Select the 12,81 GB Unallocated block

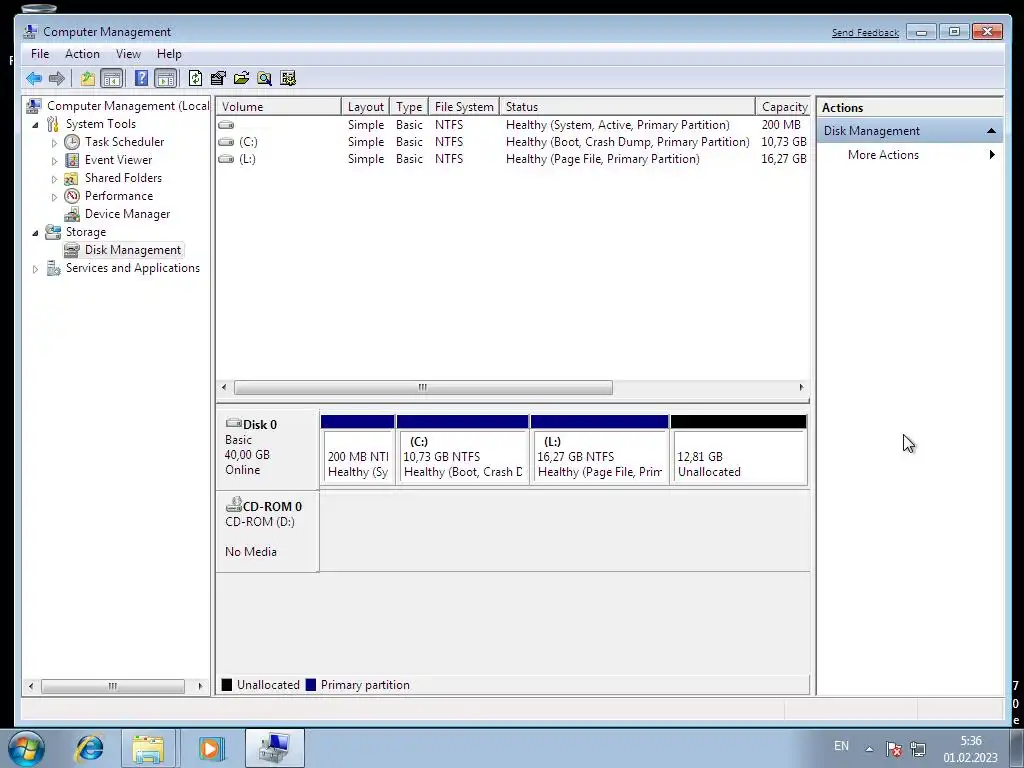coord(739,450)
